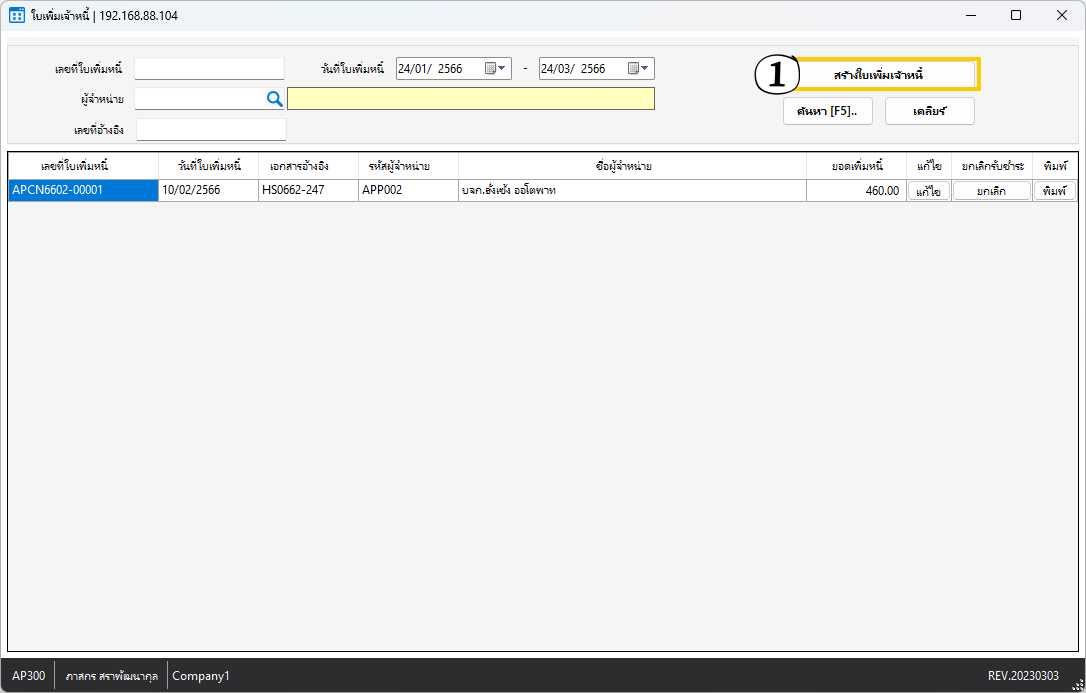Click the ยอดเพิ่มหนี้ column header
This screenshot has height=693, width=1086.
pos(856,166)
